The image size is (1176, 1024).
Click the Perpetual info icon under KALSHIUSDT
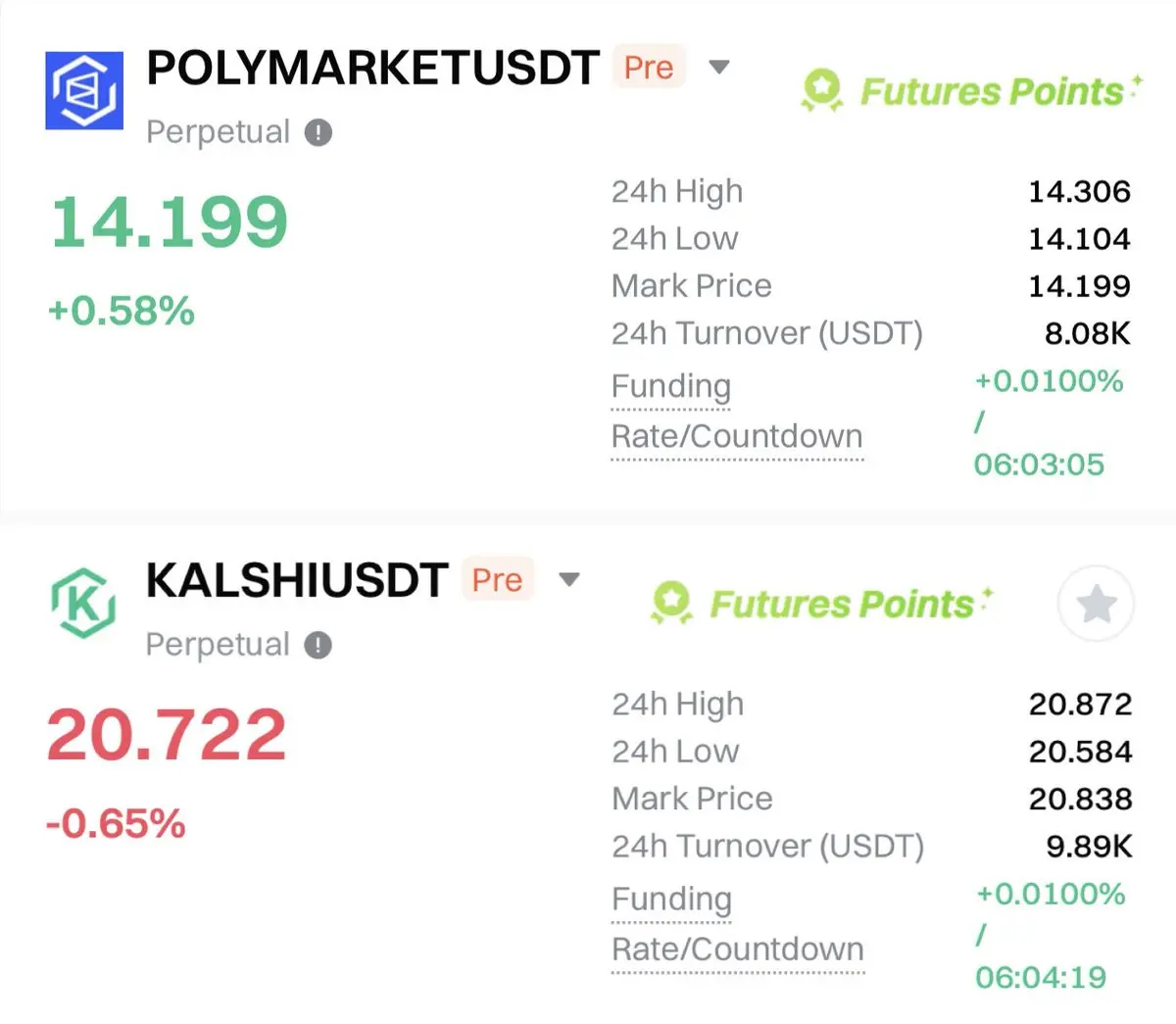[318, 645]
